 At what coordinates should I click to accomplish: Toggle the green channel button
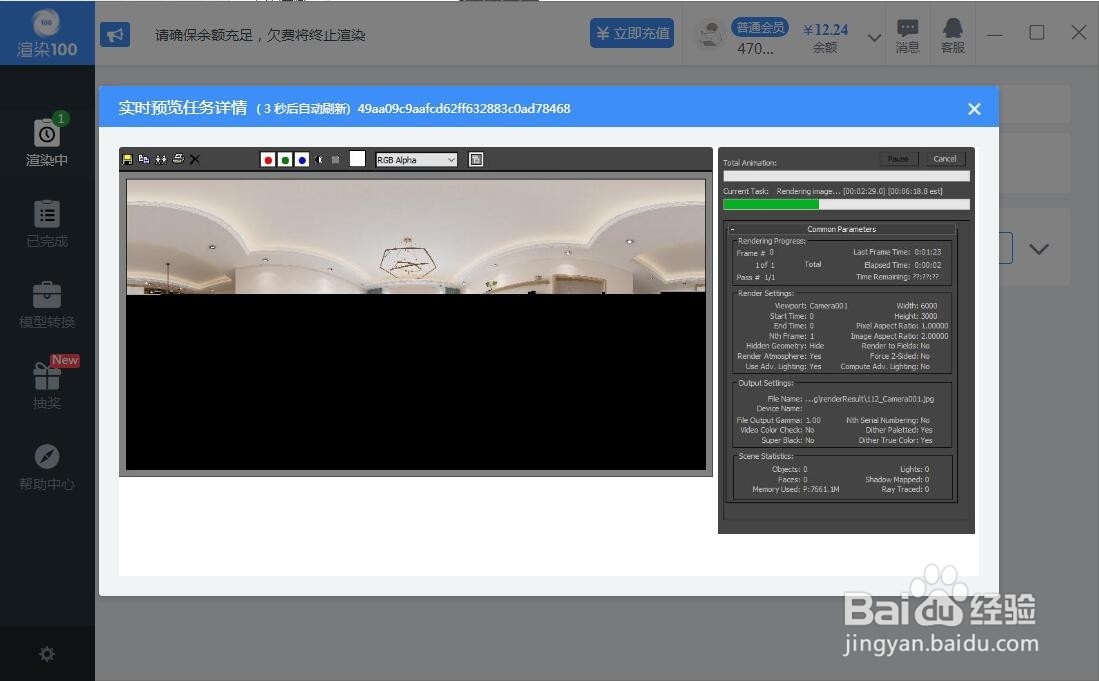click(285, 160)
